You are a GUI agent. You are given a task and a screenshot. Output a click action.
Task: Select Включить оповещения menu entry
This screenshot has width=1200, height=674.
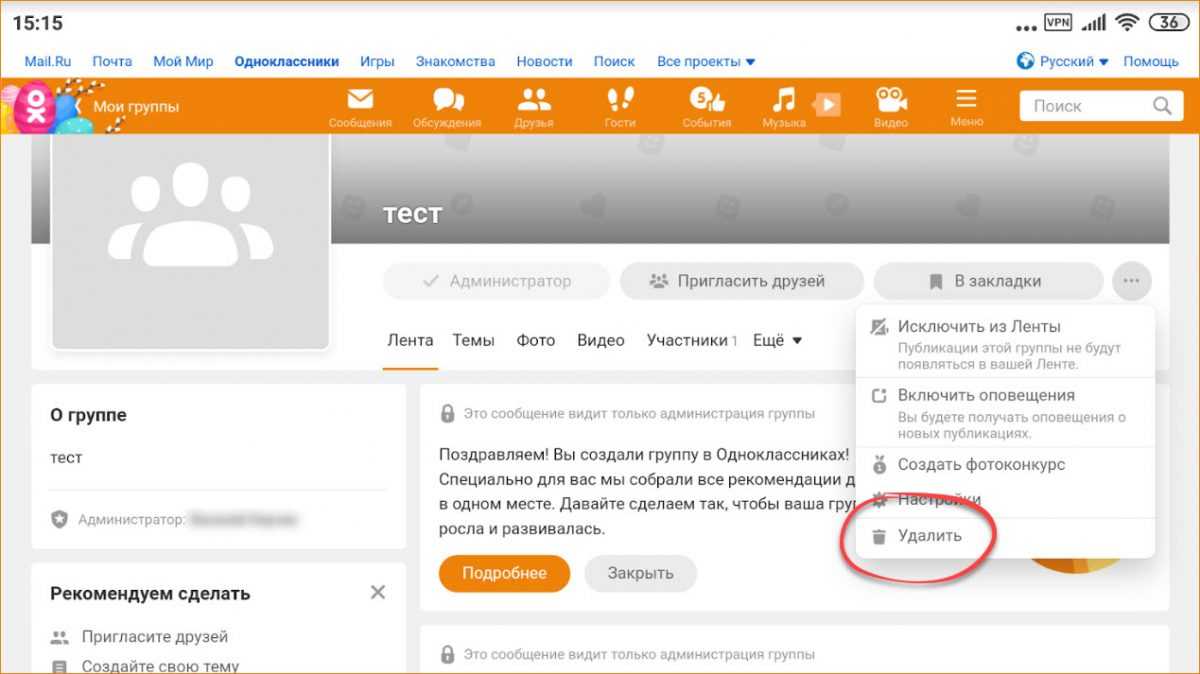pyautogui.click(x=1005, y=412)
